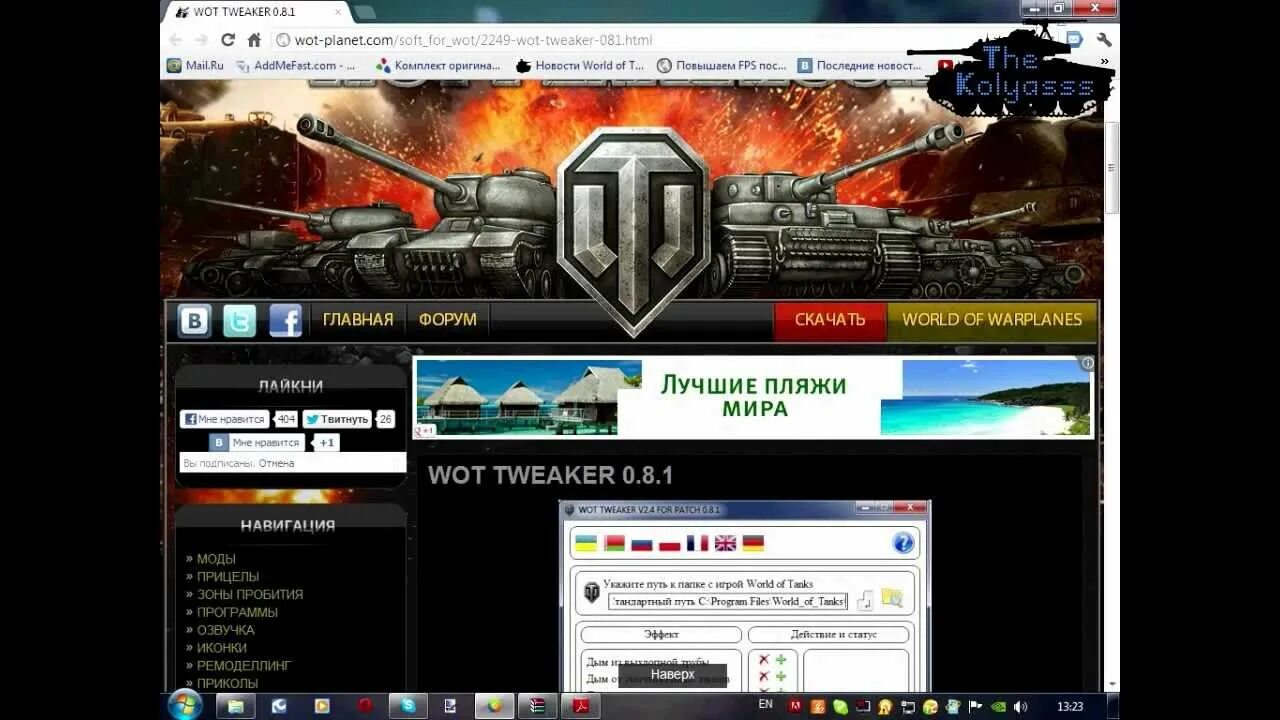Screen dimensions: 1280x720
Task: Open the Комплект оригина... bookmark
Action: pos(438,65)
